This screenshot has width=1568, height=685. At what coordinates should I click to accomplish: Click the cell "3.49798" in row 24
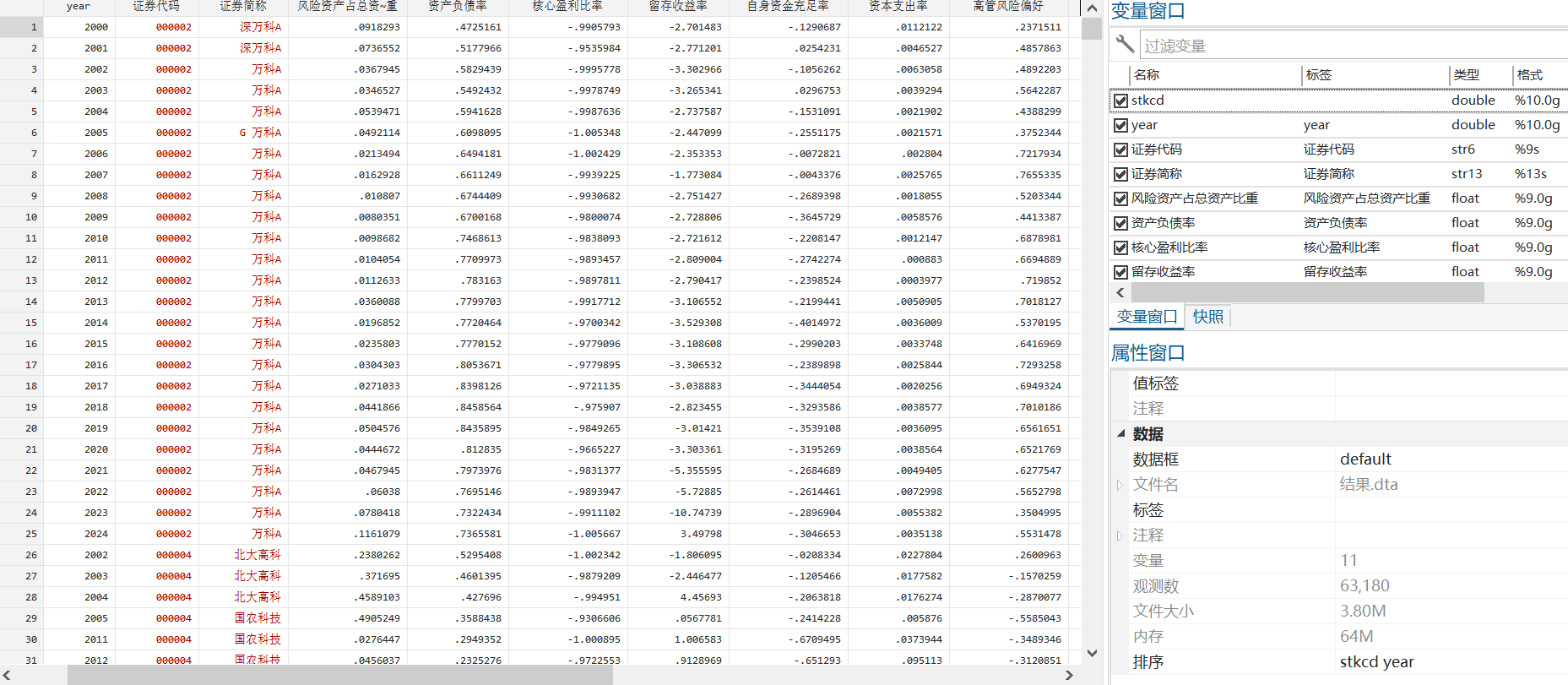pyautogui.click(x=678, y=534)
